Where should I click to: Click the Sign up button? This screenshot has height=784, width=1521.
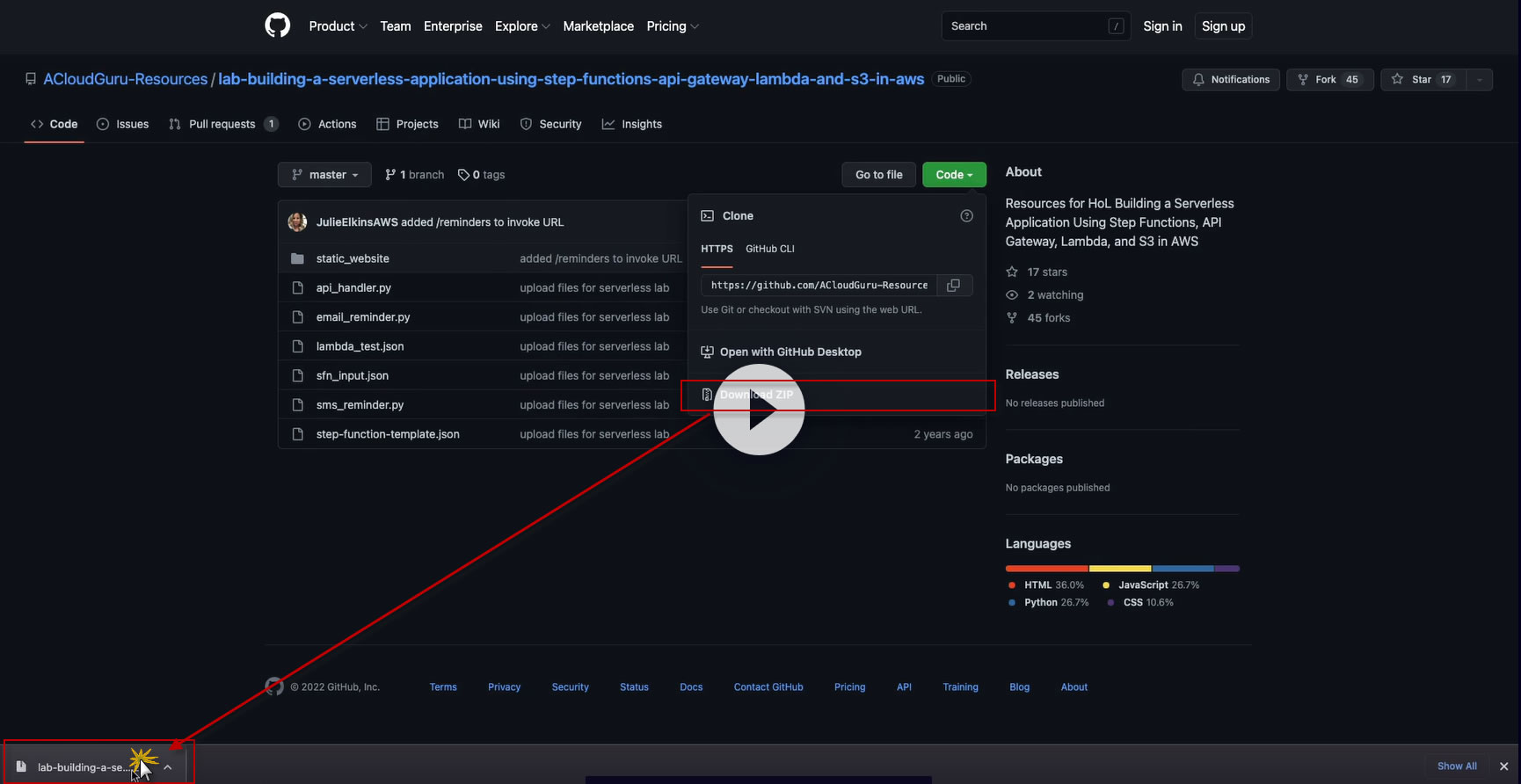pyautogui.click(x=1224, y=26)
